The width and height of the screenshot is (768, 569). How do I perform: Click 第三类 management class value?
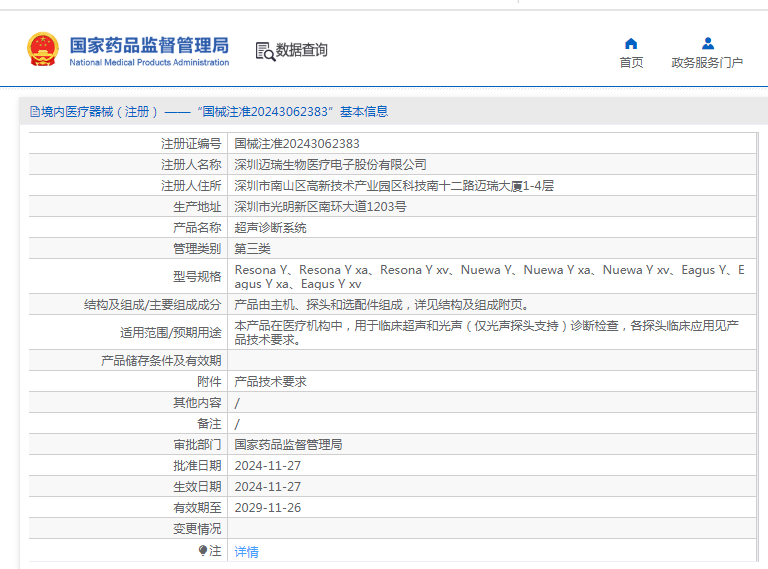[x=252, y=249]
